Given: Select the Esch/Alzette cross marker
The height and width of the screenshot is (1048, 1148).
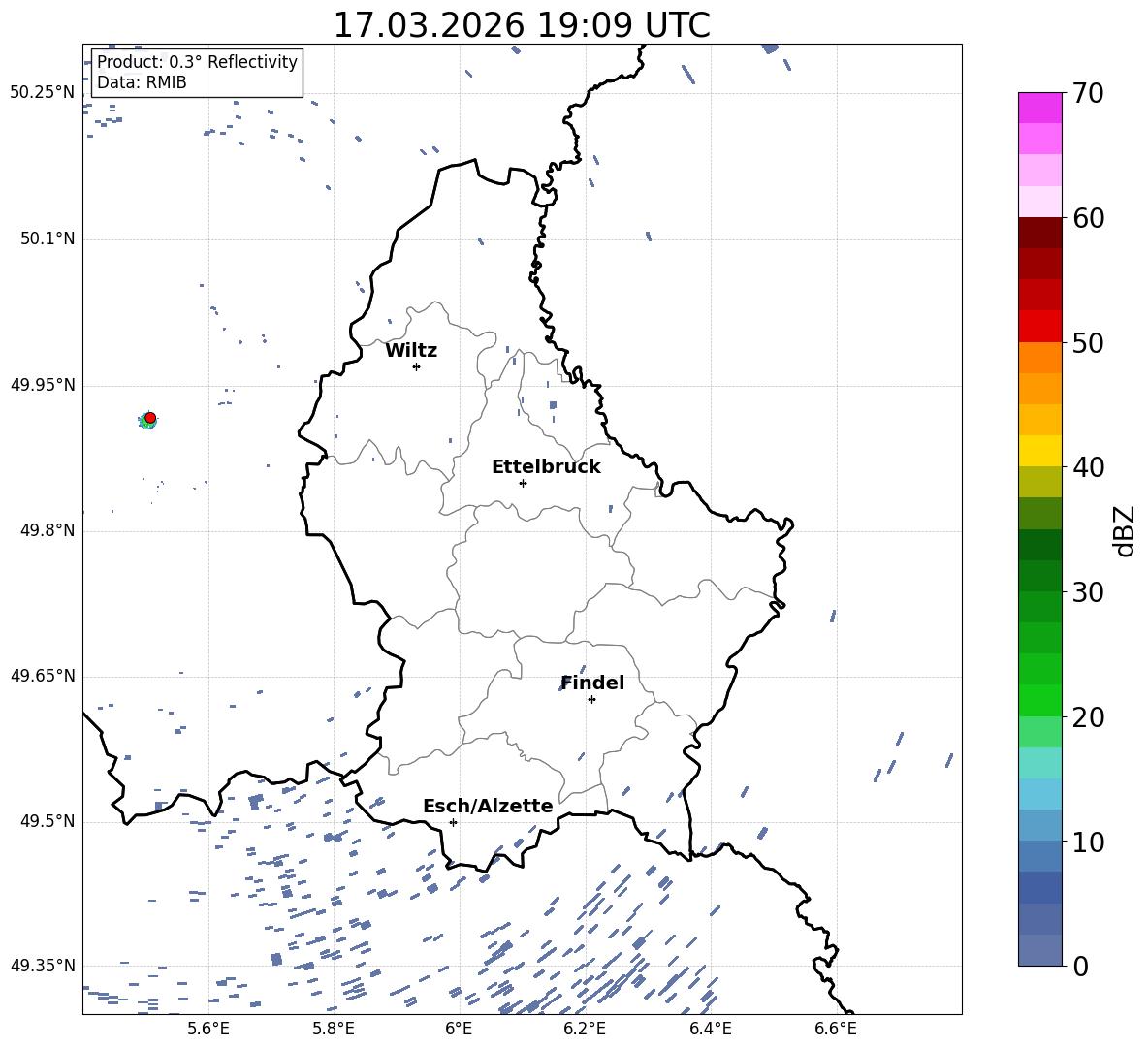Looking at the screenshot, I should pyautogui.click(x=453, y=822).
